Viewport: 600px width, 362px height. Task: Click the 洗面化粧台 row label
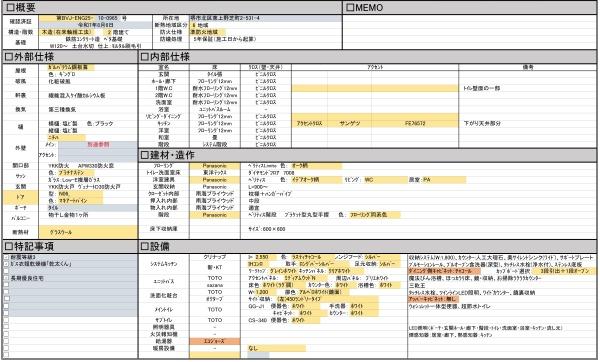pyautogui.click(x=164, y=296)
